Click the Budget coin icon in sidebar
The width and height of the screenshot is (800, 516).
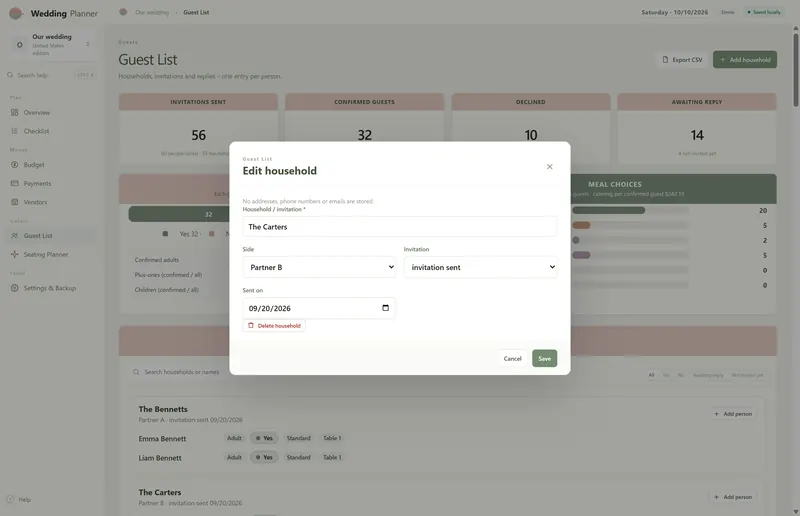pyautogui.click(x=14, y=165)
